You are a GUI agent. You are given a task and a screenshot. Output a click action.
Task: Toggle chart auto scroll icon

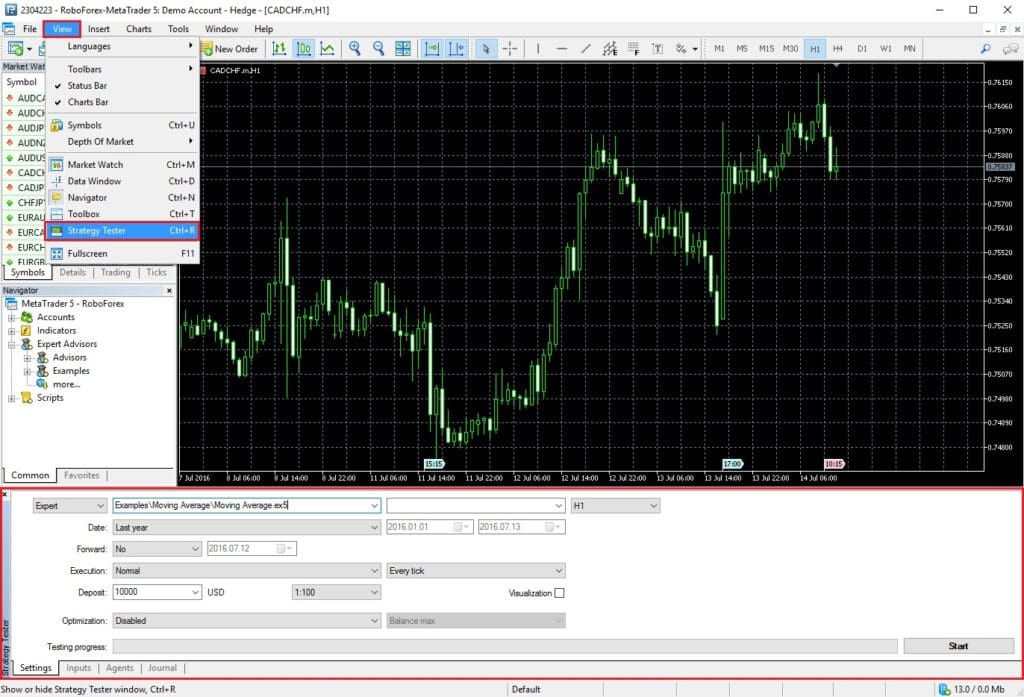point(432,49)
